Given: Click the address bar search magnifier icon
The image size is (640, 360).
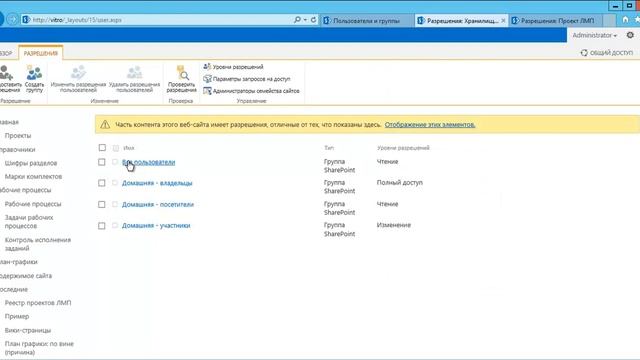Looking at the screenshot, I should pyautogui.click(x=298, y=20).
